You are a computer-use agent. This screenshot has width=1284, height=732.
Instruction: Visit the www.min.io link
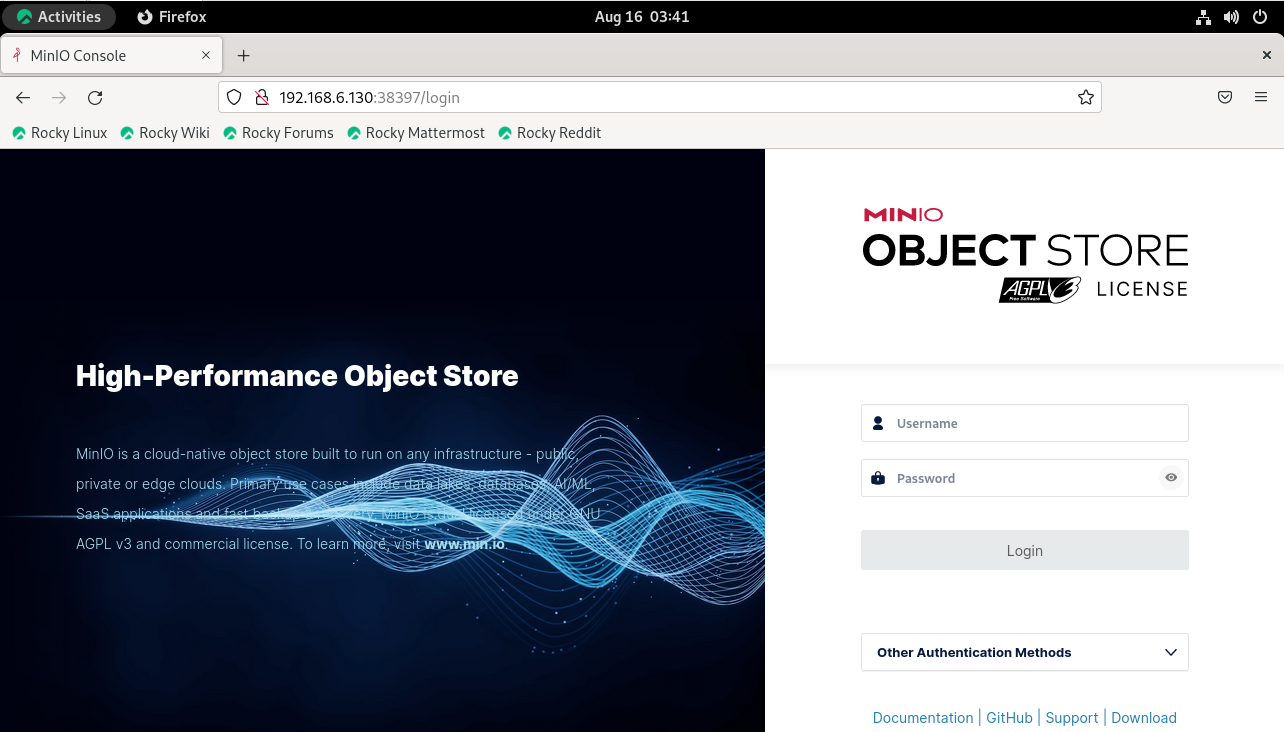pos(465,545)
